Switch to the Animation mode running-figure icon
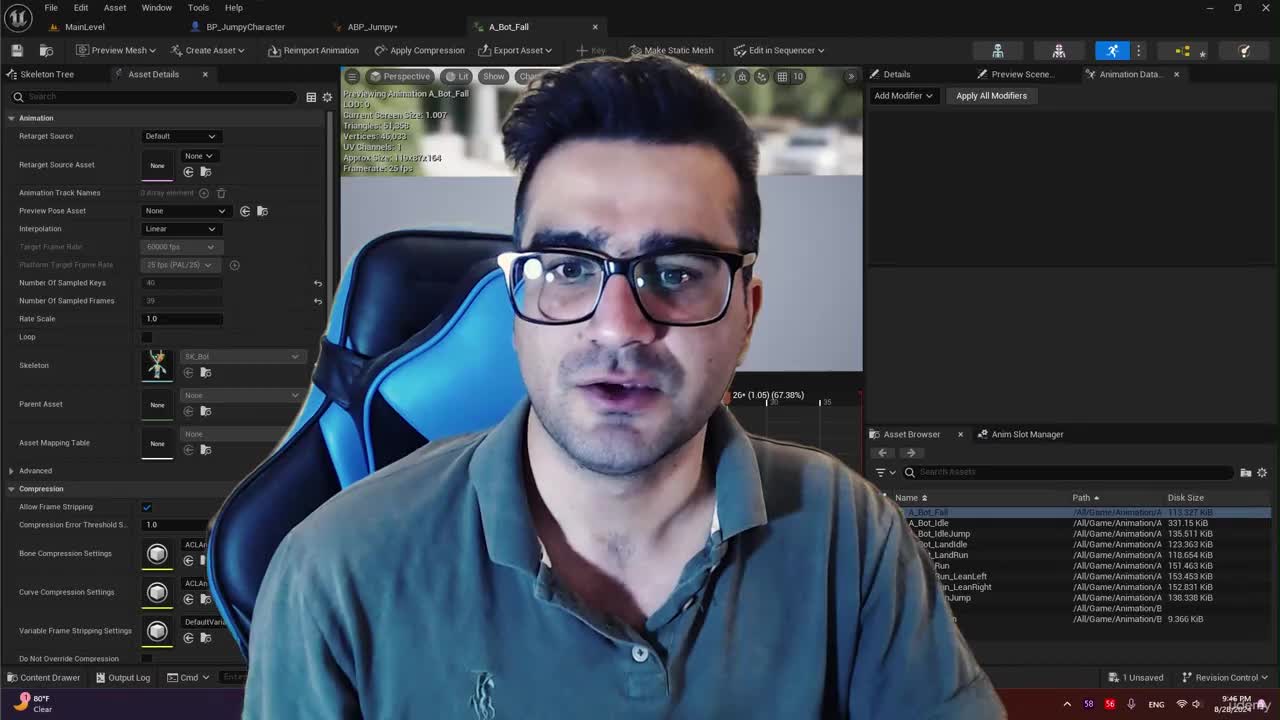This screenshot has height=720, width=1280. click(1112, 50)
